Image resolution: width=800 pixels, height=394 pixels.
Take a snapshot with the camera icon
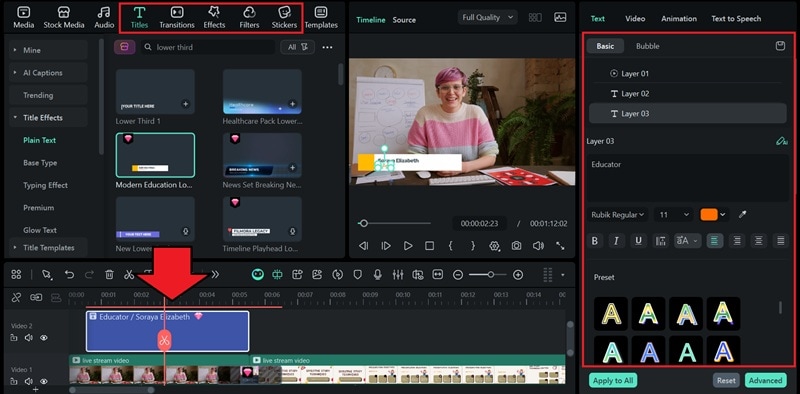point(516,246)
